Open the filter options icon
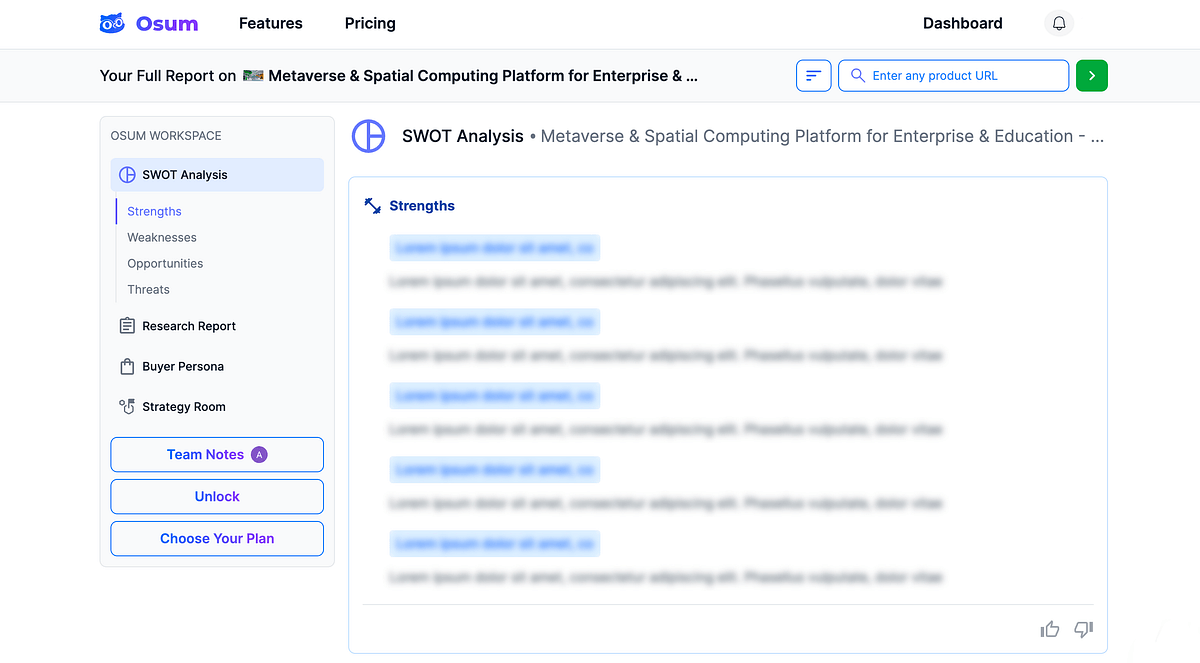This screenshot has width=1200, height=663. point(813,76)
